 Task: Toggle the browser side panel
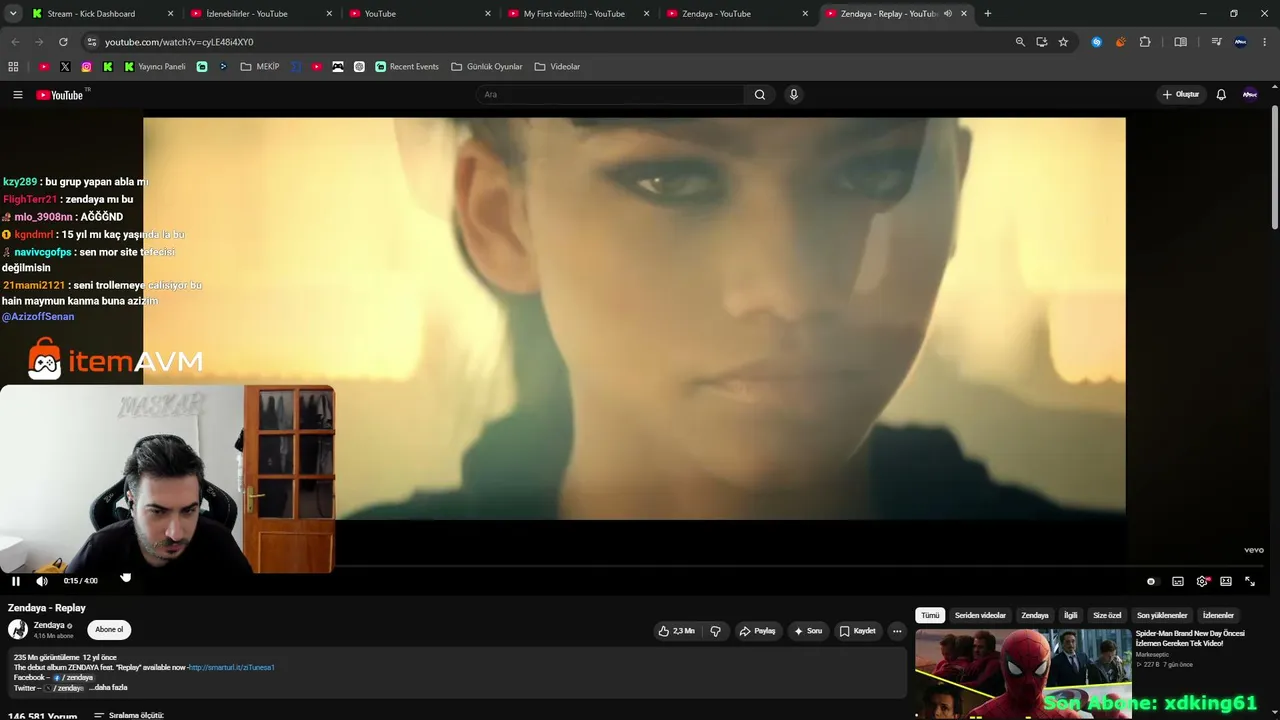click(1181, 42)
